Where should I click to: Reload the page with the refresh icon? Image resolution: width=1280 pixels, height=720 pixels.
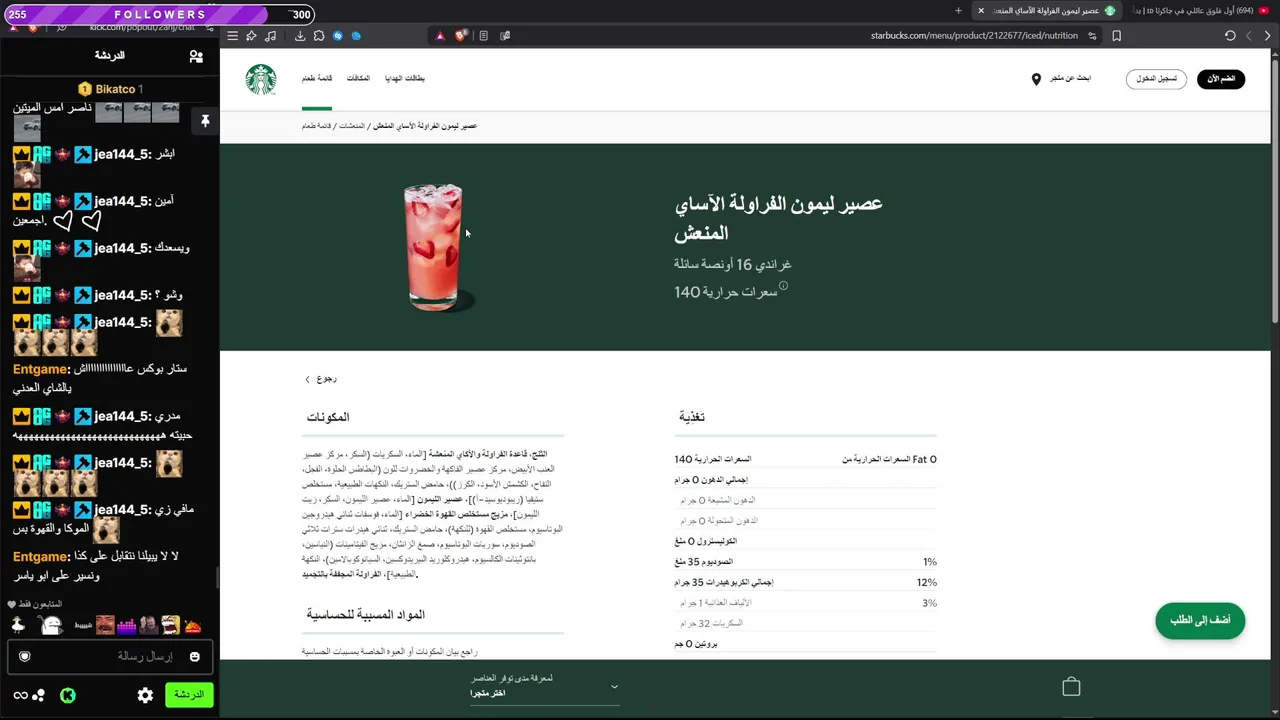click(x=1230, y=36)
